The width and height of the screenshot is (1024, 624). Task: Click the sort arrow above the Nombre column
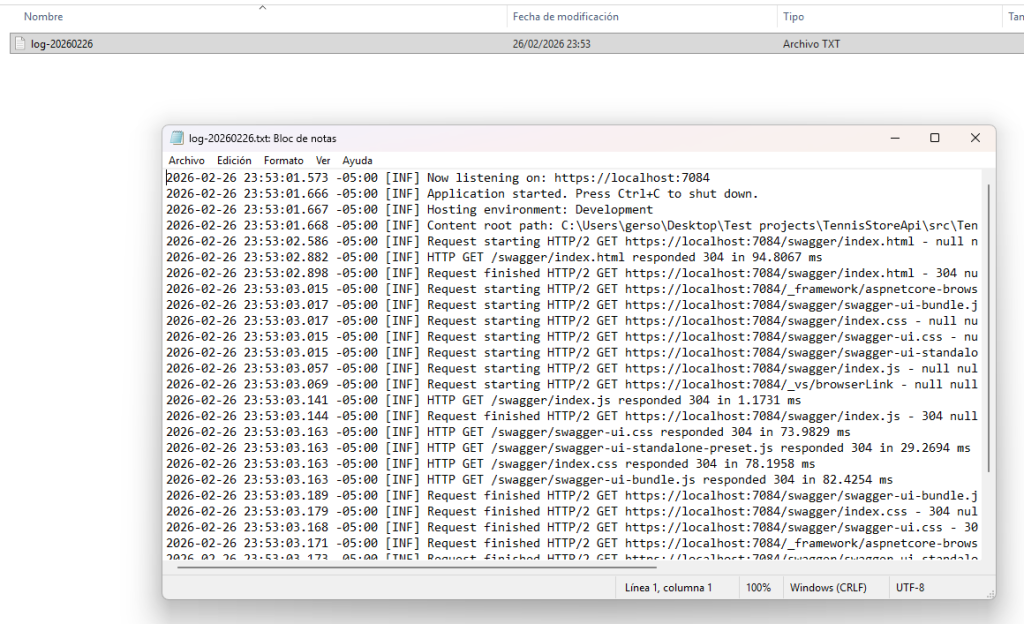263,8
